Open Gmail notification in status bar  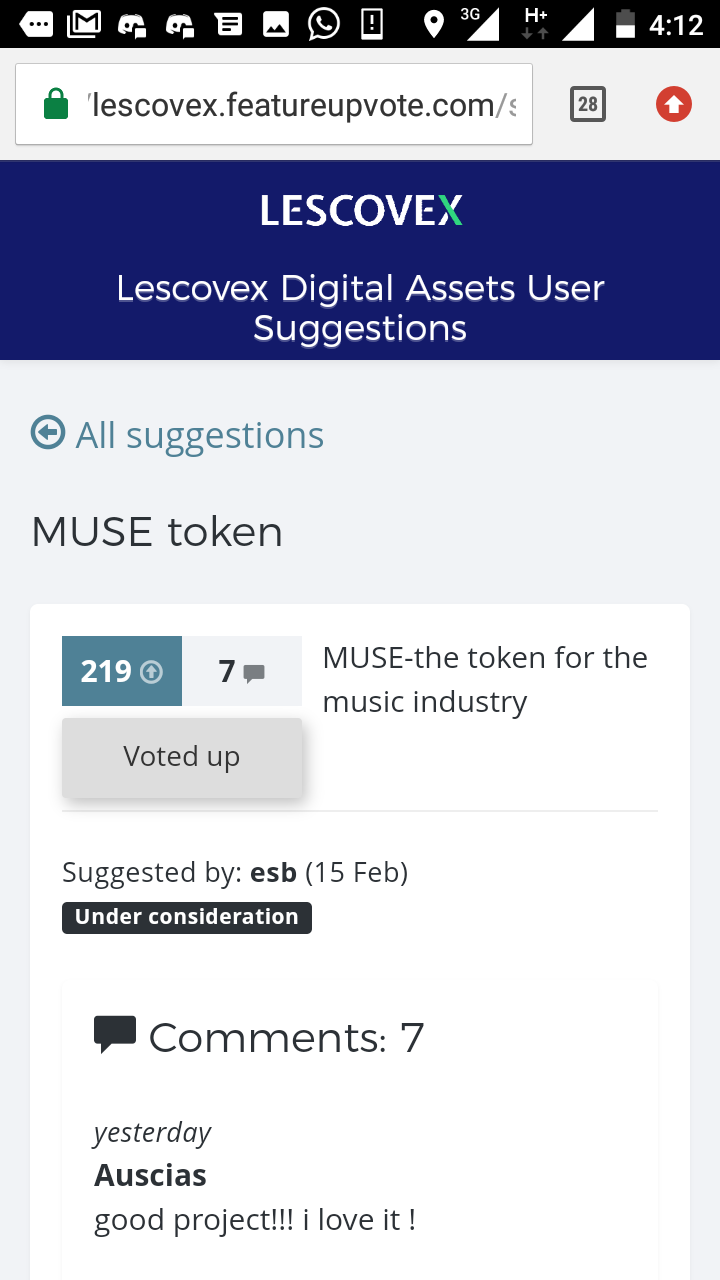(84, 24)
